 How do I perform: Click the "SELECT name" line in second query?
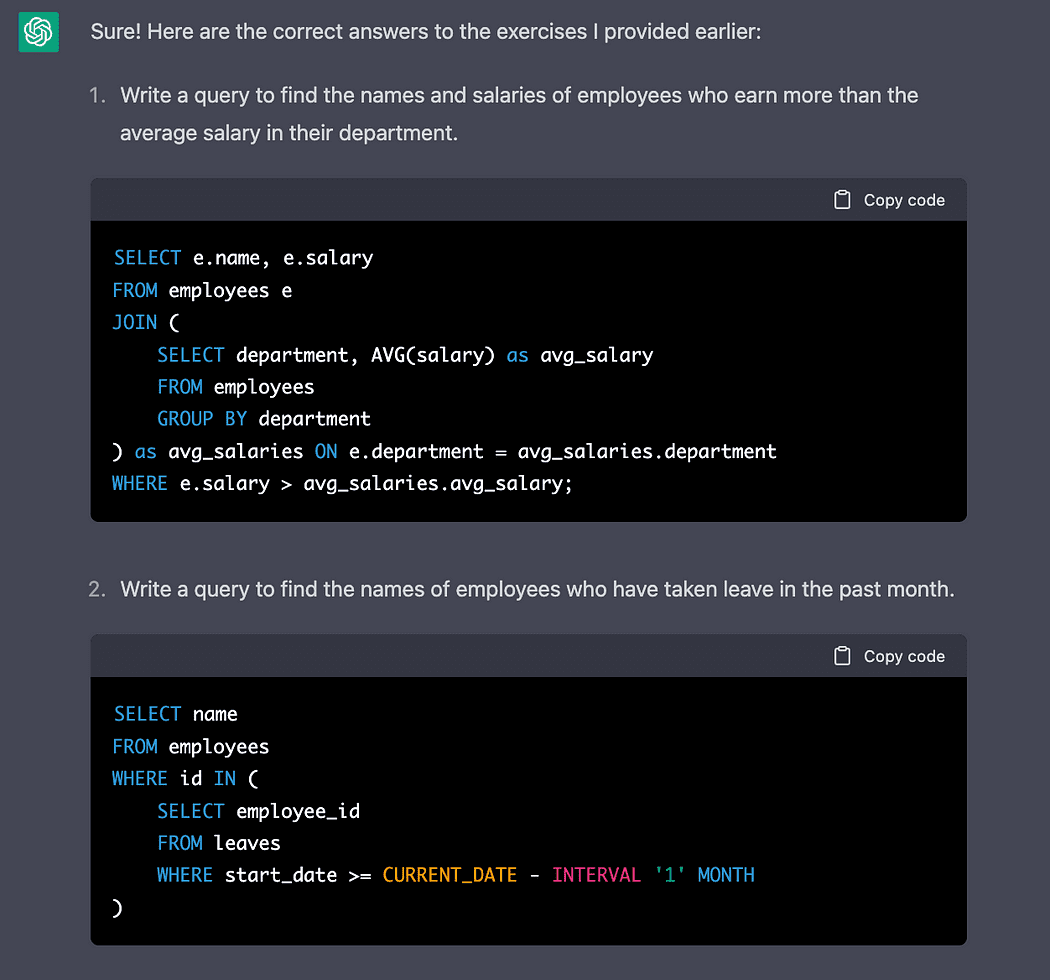(176, 714)
